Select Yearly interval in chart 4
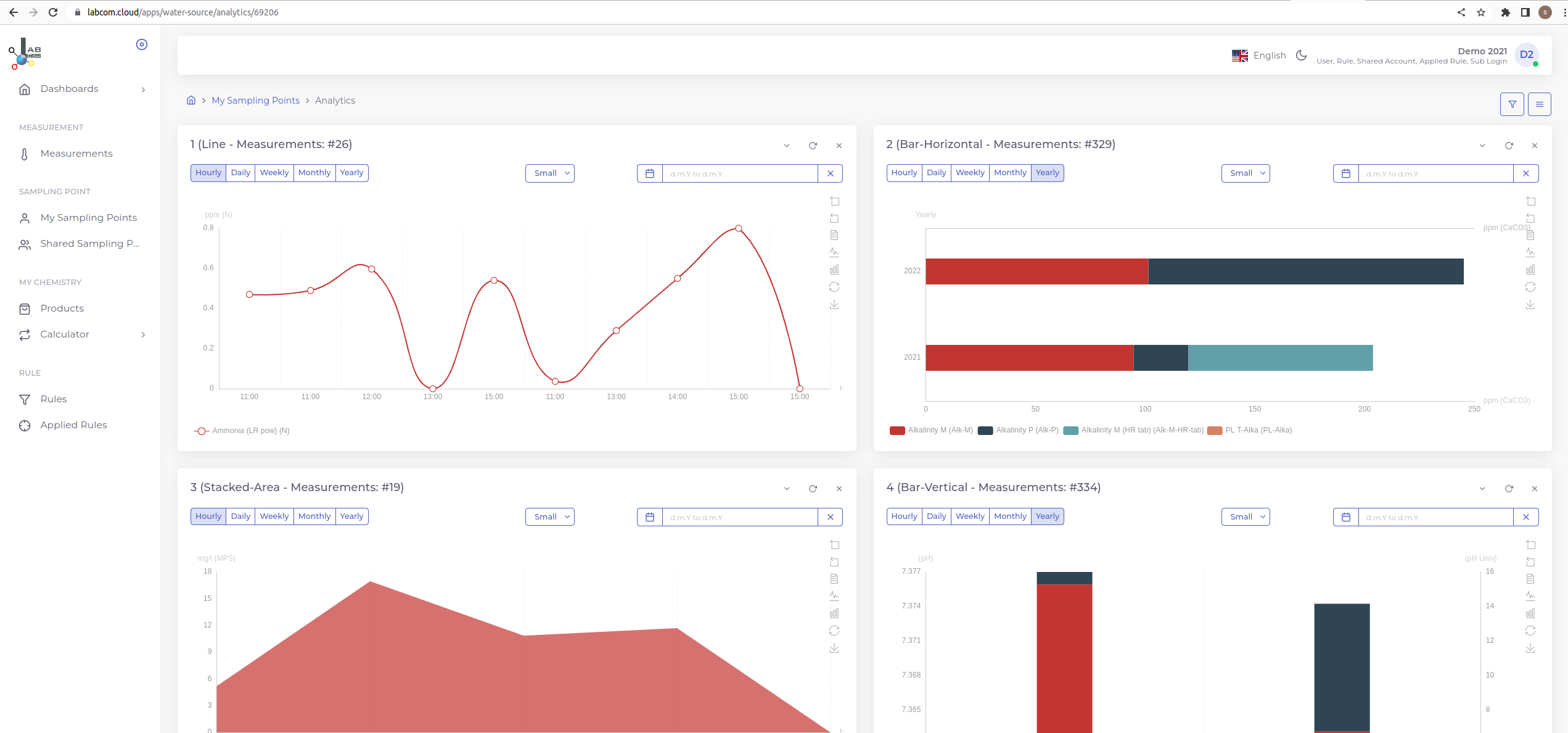Screen dimensions: 1568x733 [1048, 516]
